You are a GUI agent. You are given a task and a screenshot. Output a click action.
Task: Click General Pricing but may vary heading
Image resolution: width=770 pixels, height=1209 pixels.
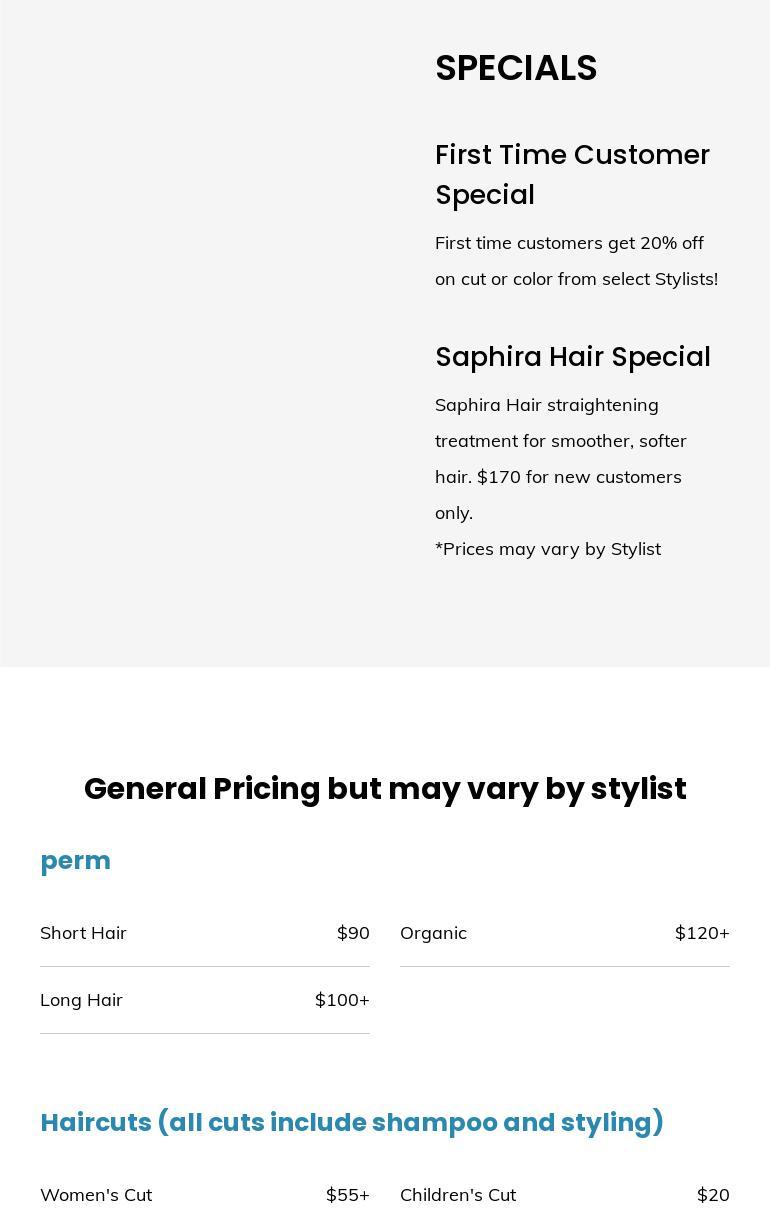click(x=385, y=789)
